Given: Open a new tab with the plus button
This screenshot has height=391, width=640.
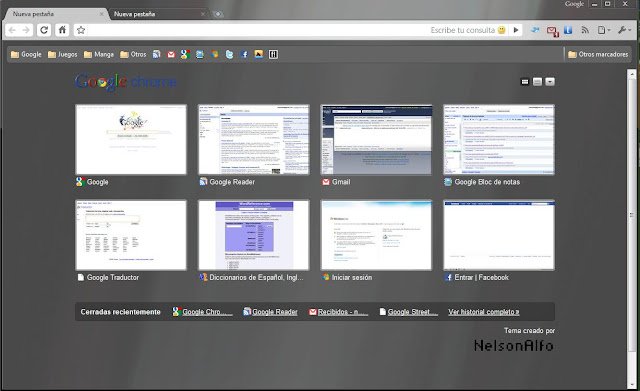Looking at the screenshot, I should point(218,14).
